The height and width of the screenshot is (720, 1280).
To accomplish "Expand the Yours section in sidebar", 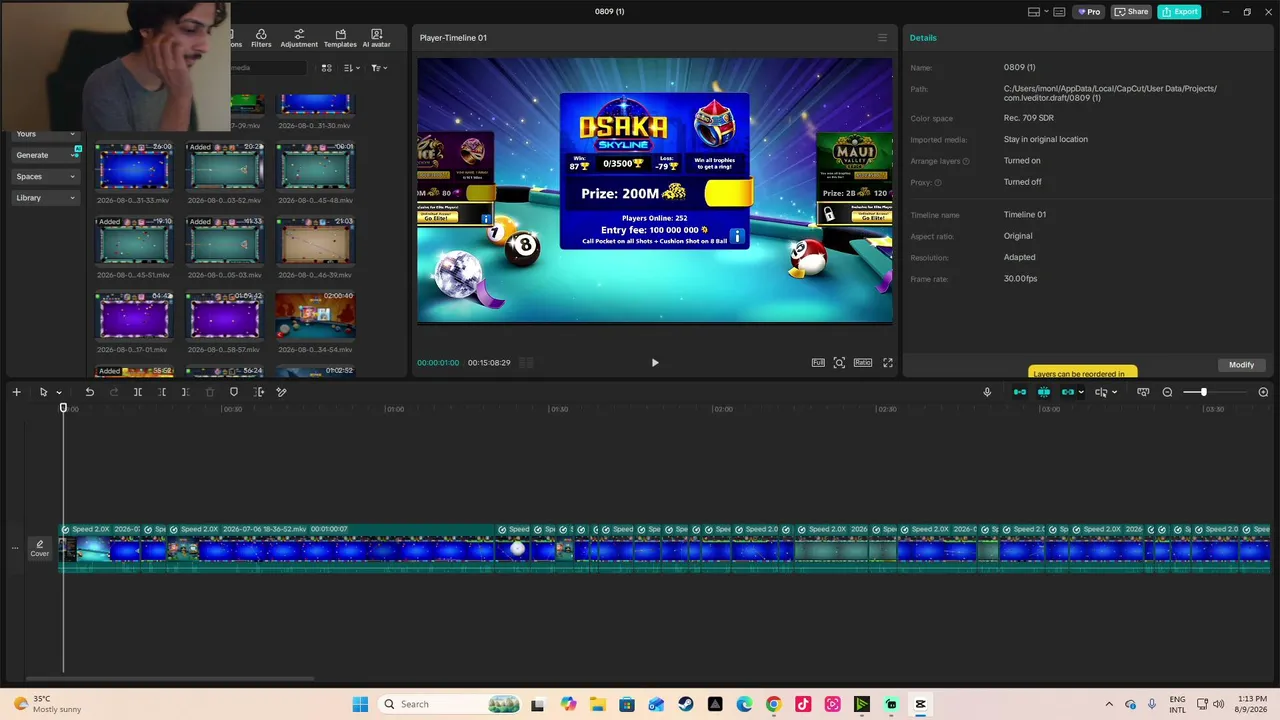I will 45,134.
